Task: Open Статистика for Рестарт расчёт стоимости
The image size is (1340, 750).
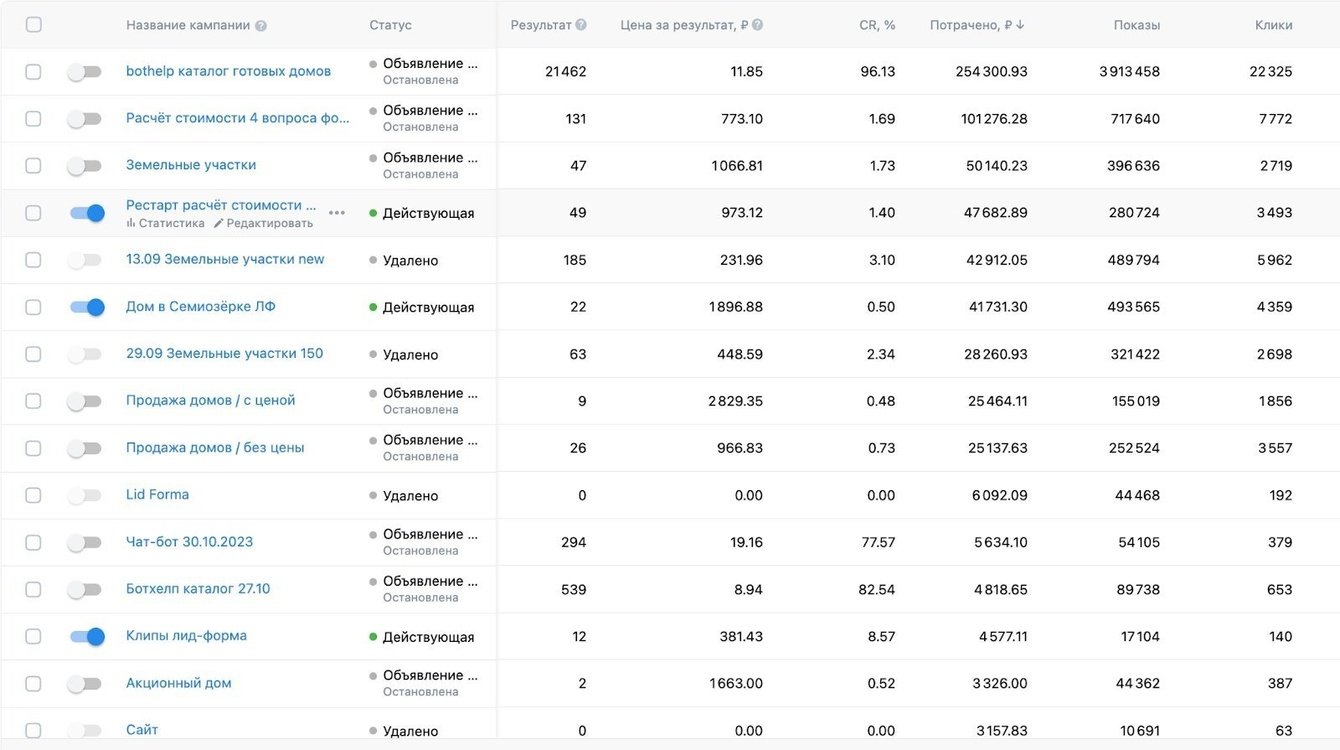Action: (x=165, y=223)
